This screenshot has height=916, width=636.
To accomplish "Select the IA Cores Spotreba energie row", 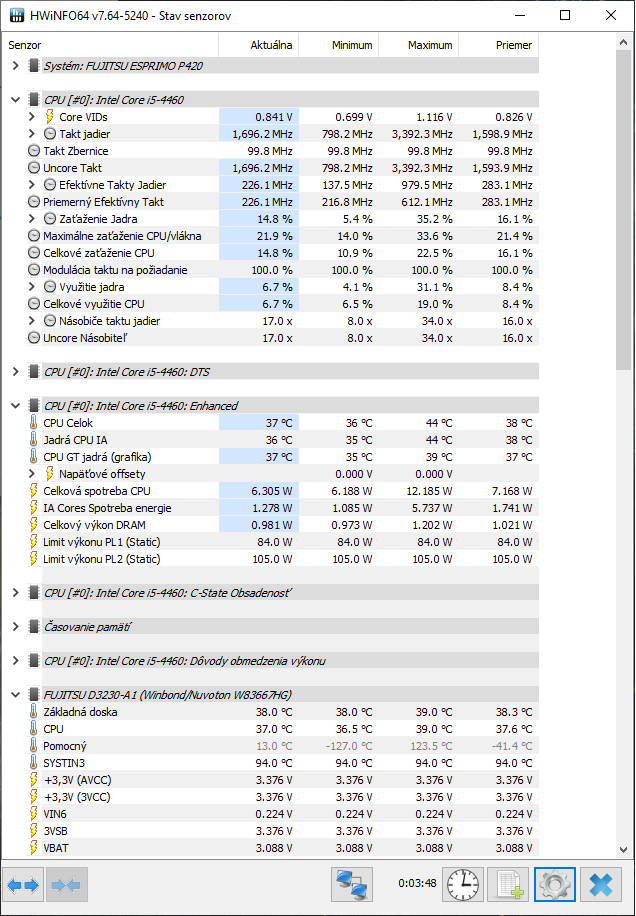I will point(282,508).
